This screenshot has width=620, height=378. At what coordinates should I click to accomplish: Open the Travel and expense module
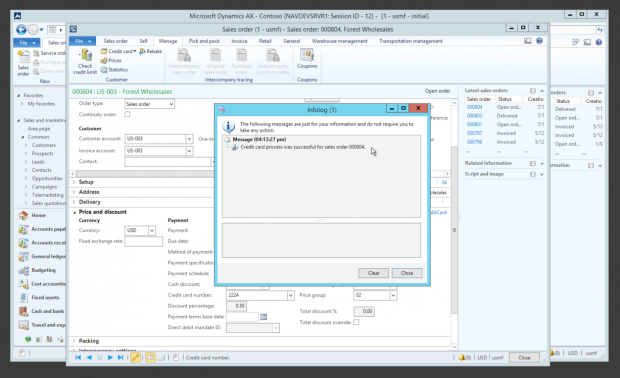point(42,325)
